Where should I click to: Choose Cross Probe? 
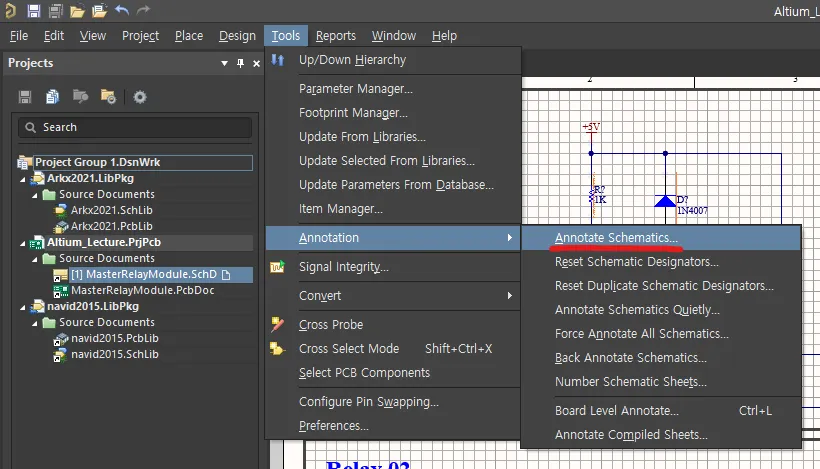click(393, 325)
